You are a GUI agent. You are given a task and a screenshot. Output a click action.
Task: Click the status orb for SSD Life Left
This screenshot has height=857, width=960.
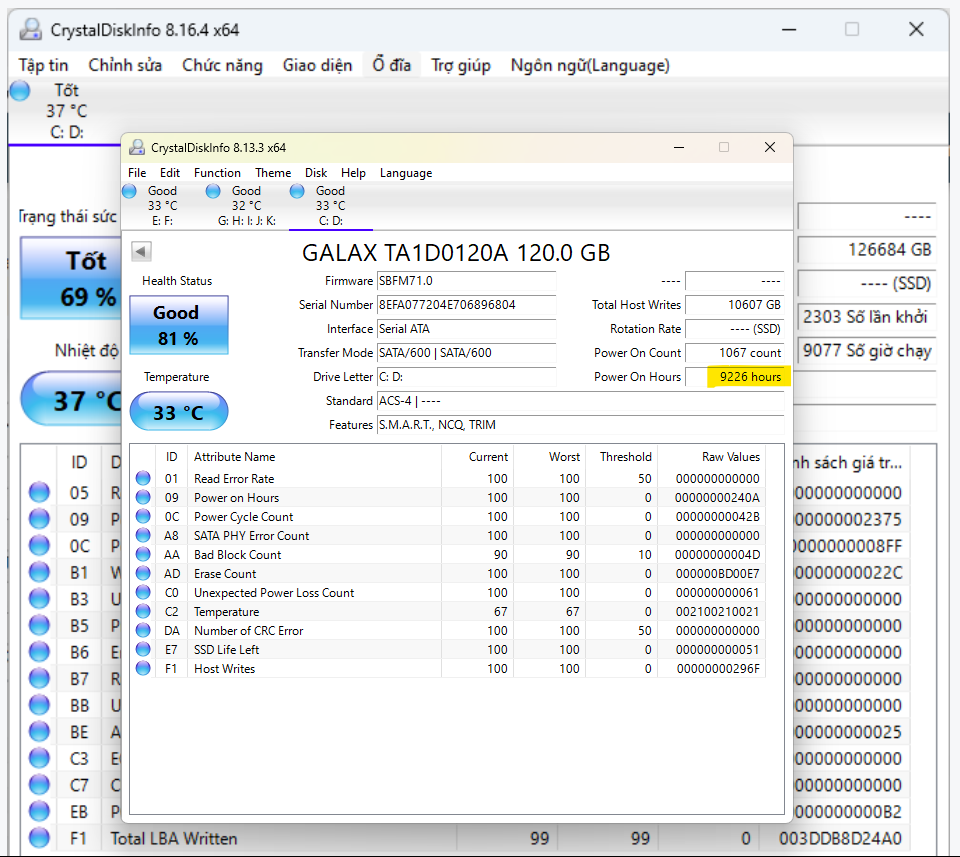(143, 649)
